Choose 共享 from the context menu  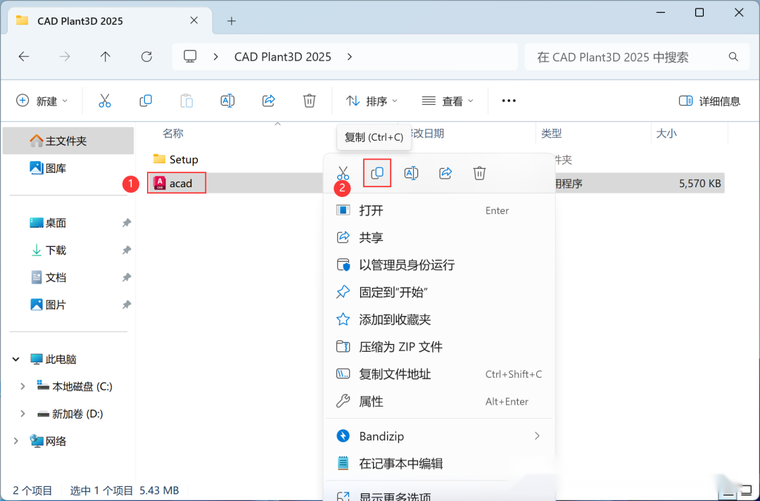439,237
